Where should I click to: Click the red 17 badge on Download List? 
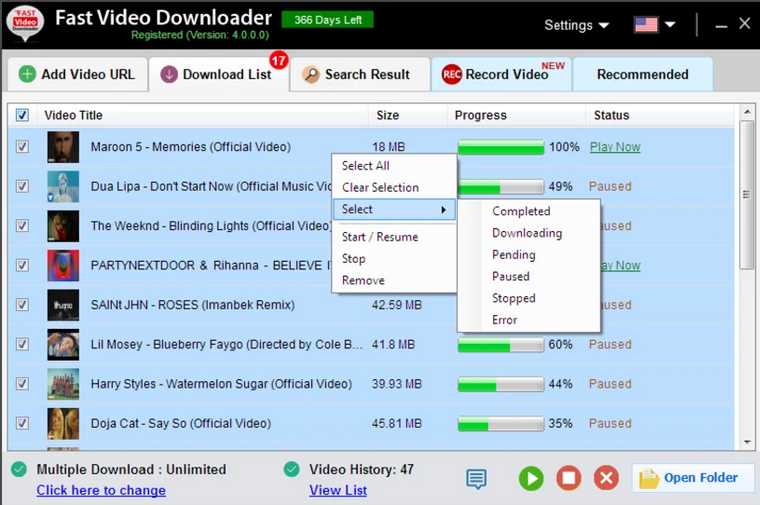pos(279,61)
